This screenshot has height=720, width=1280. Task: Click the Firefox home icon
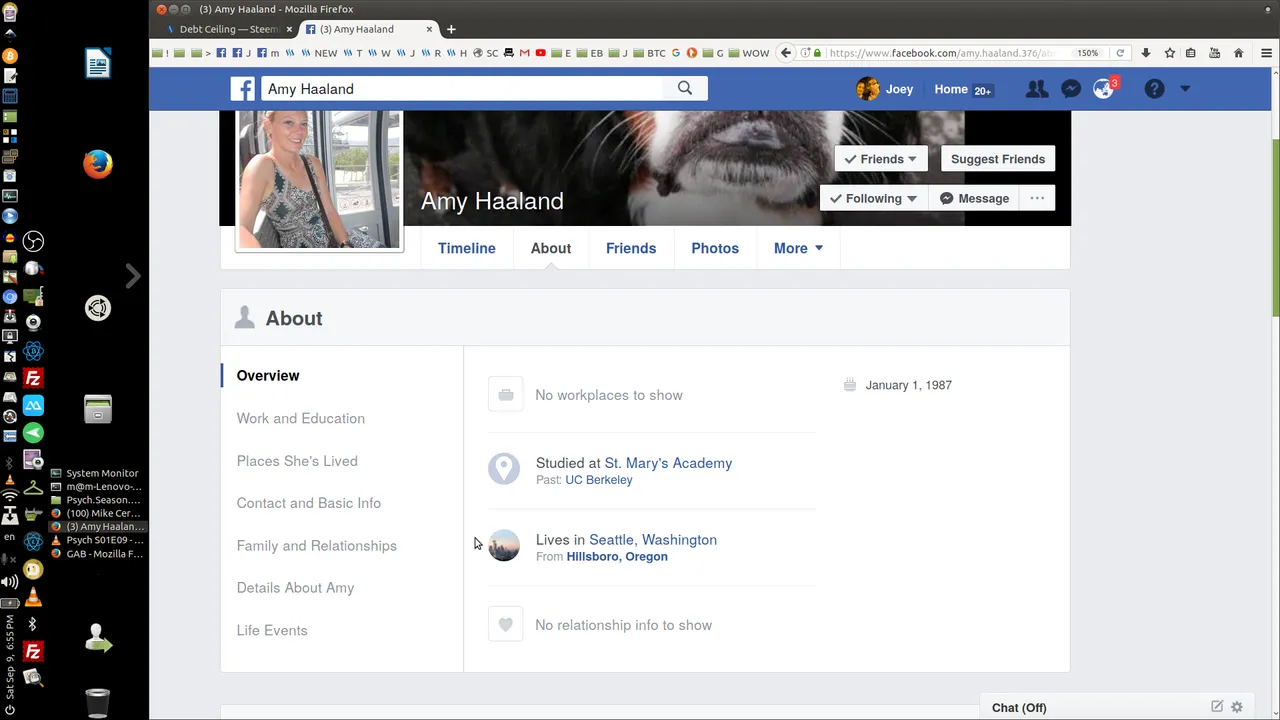[x=1238, y=53]
